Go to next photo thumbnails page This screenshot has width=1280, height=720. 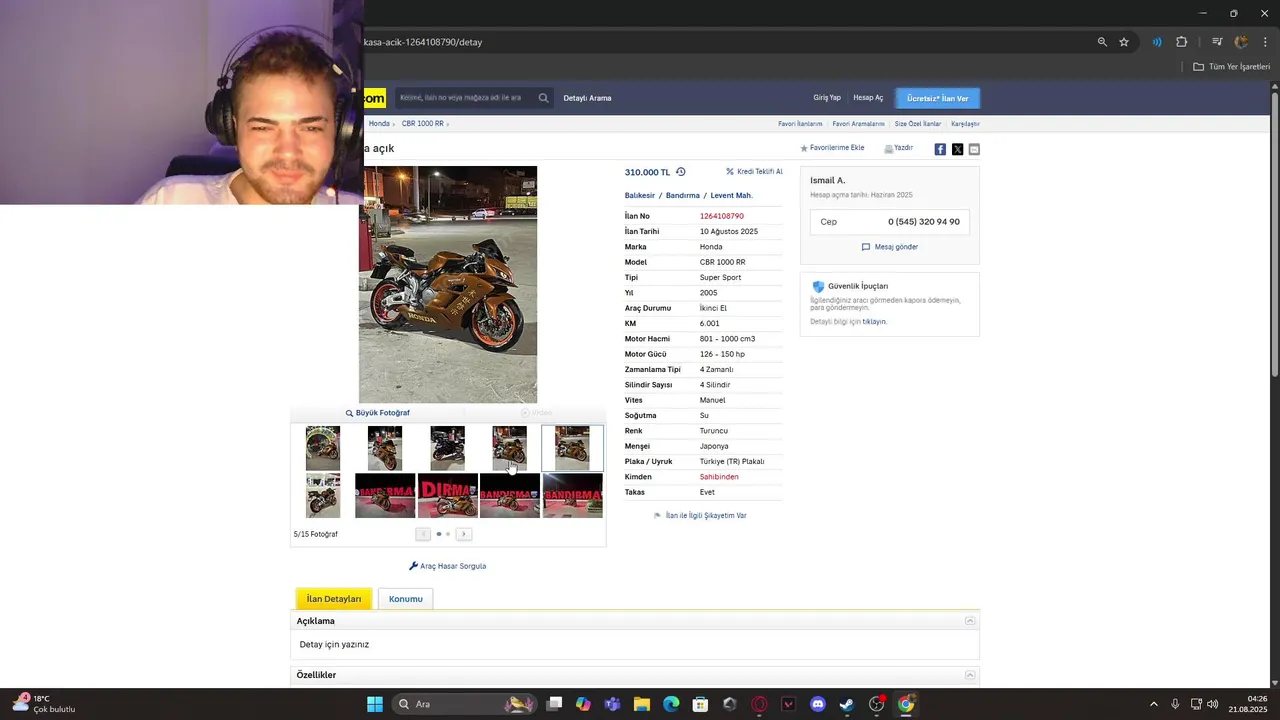[x=463, y=534]
